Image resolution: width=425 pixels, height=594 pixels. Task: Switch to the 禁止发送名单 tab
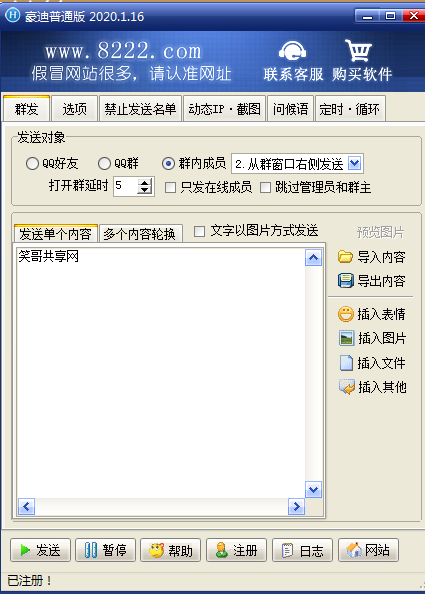[x=140, y=109]
